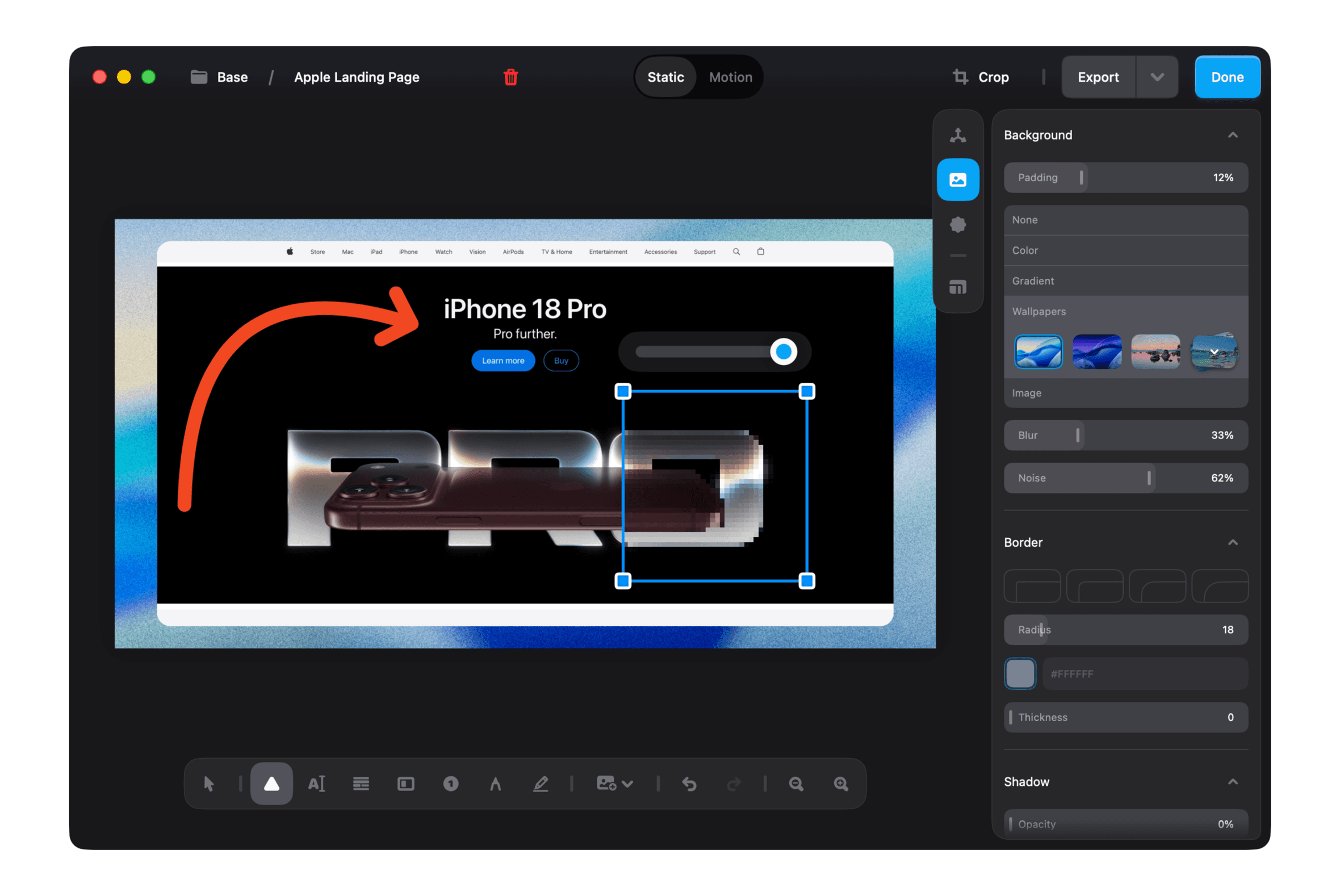Viewport: 1340px width, 896px height.
Task: Adjust the Padding slider
Action: [x=1126, y=178]
